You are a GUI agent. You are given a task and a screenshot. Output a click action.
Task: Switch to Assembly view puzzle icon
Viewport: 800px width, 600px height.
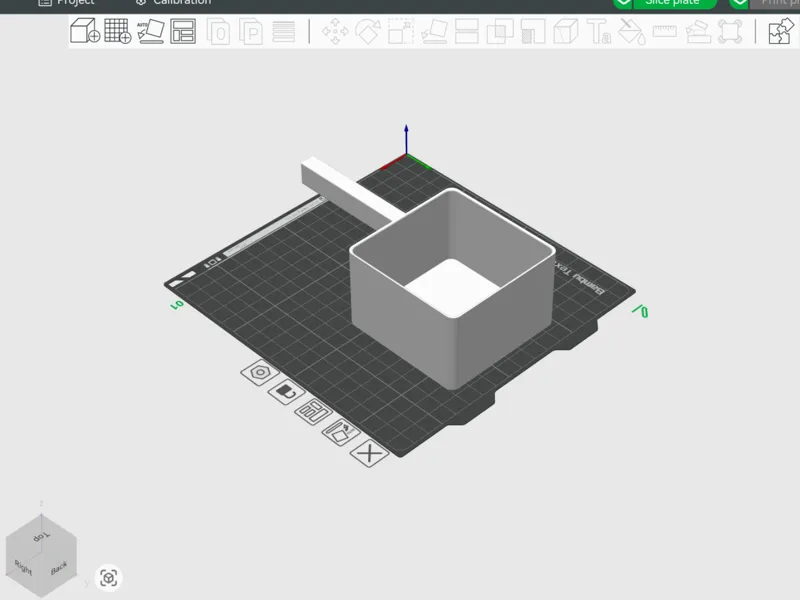point(781,31)
